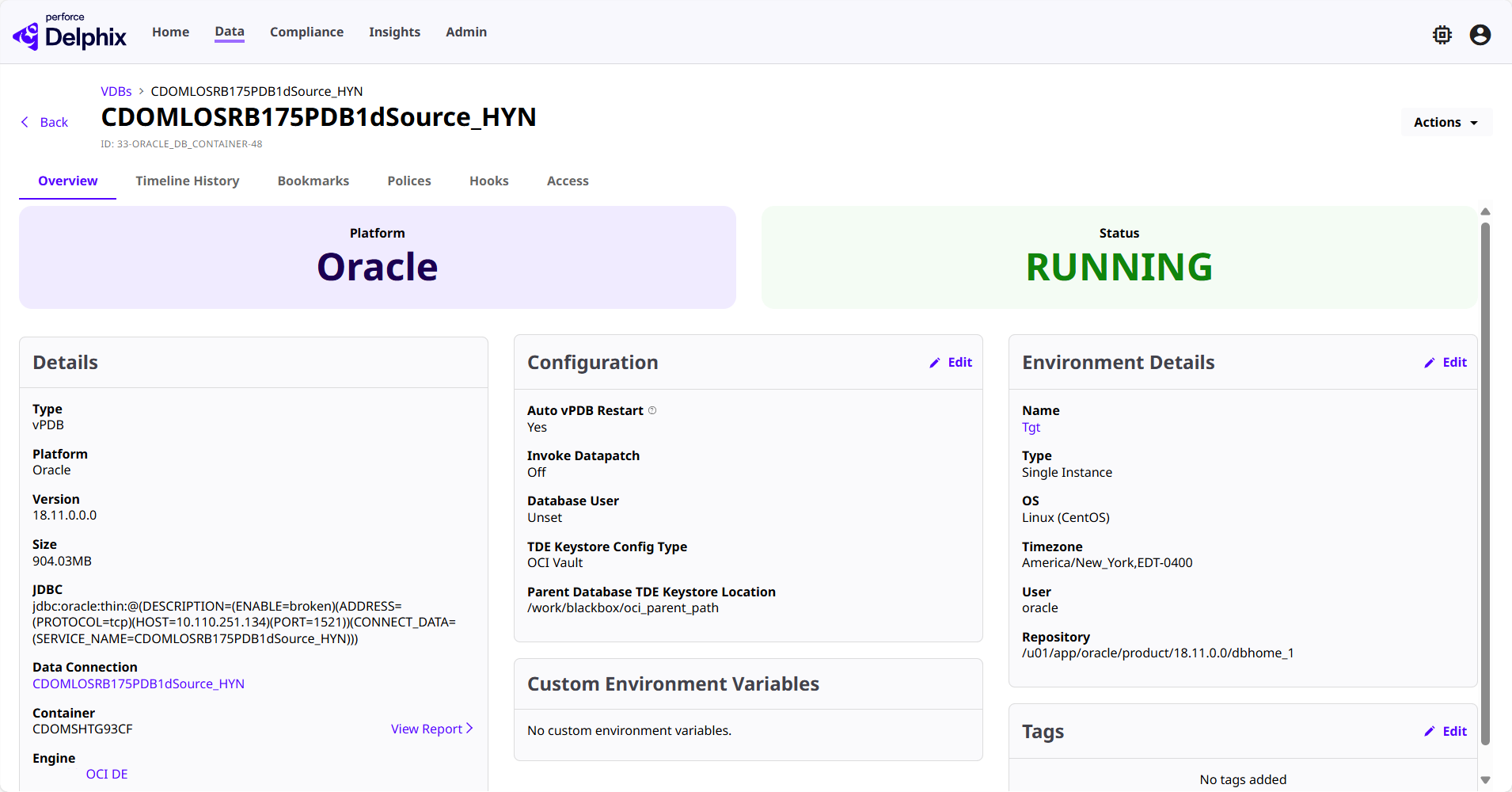Open the user account profile icon
This screenshot has width=1512, height=792.
[x=1480, y=35]
